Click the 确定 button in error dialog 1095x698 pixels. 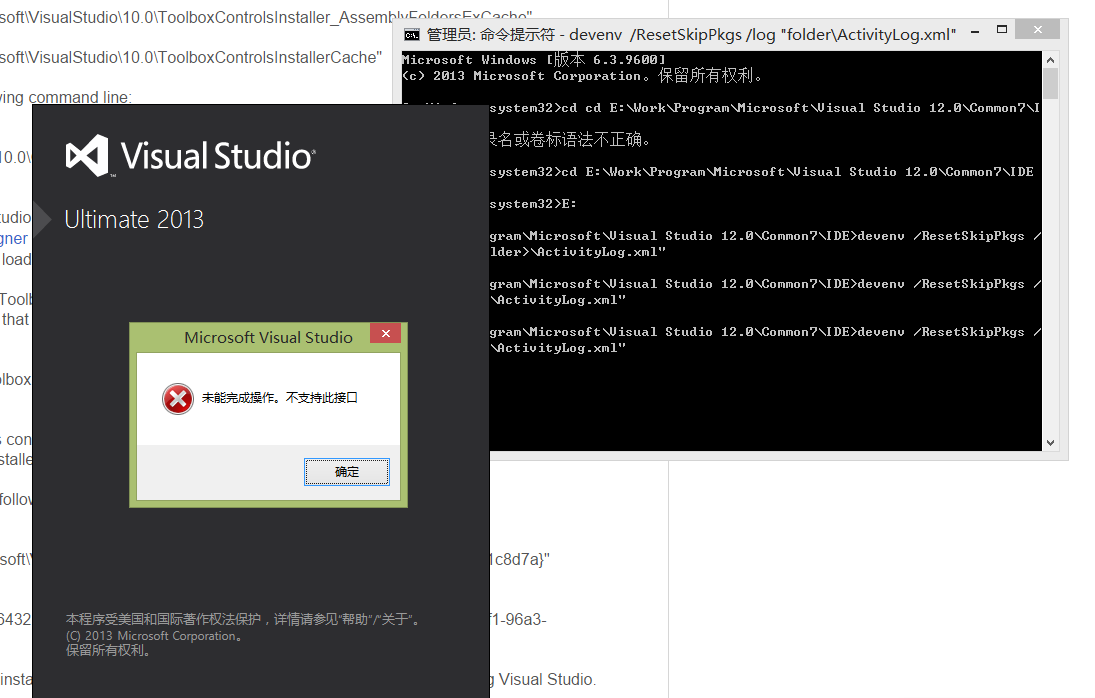(x=346, y=472)
